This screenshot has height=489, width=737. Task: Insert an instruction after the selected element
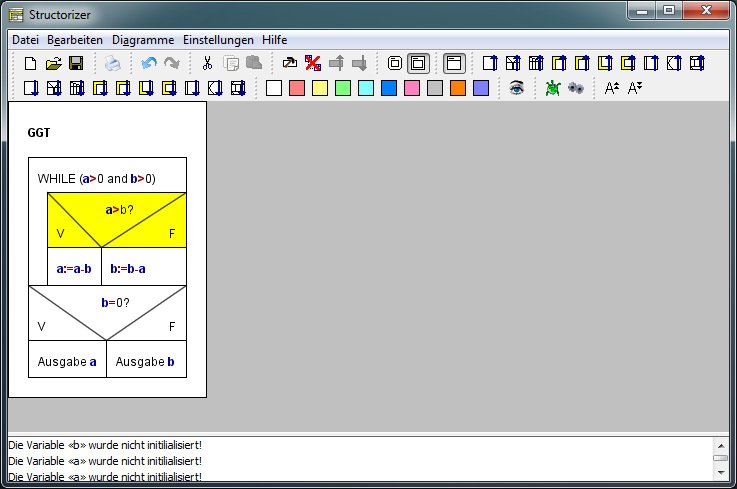coord(31,88)
